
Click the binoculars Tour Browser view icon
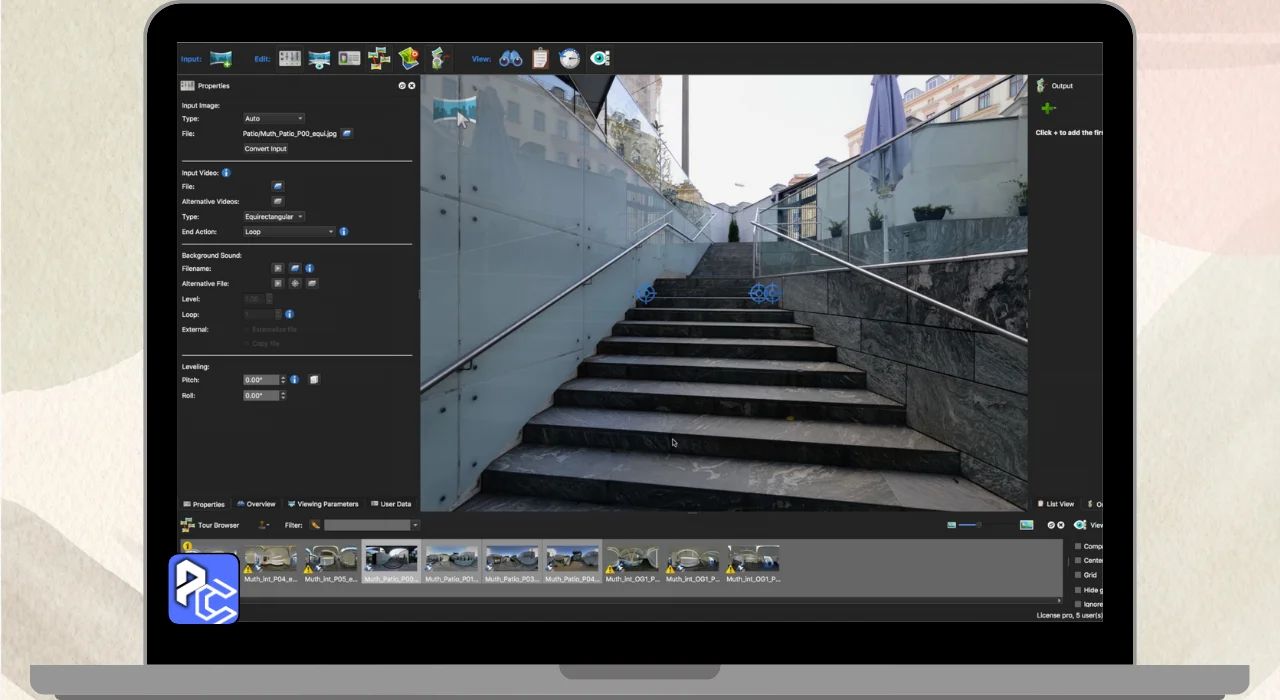[x=511, y=59]
